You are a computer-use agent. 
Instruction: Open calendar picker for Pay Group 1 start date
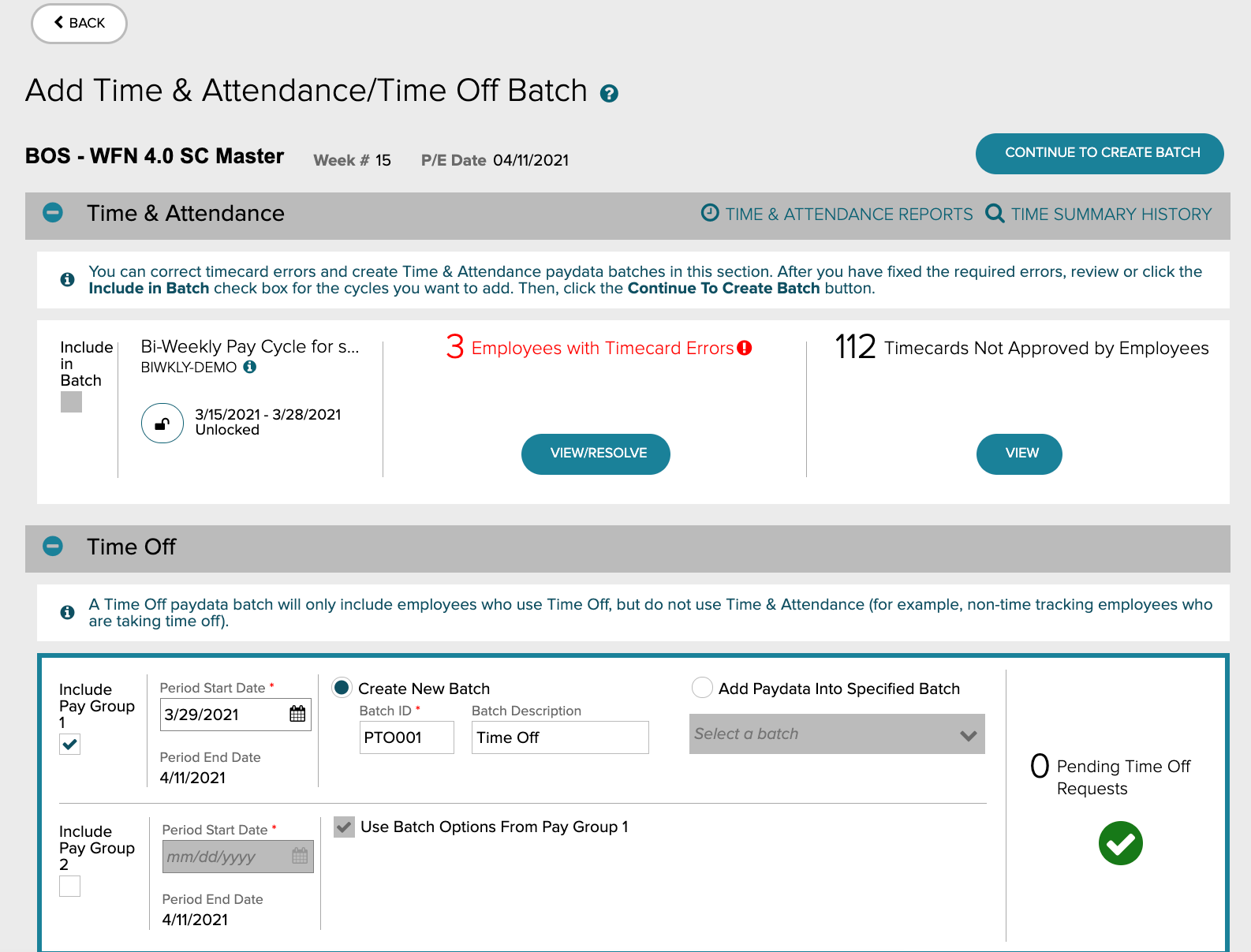click(297, 714)
